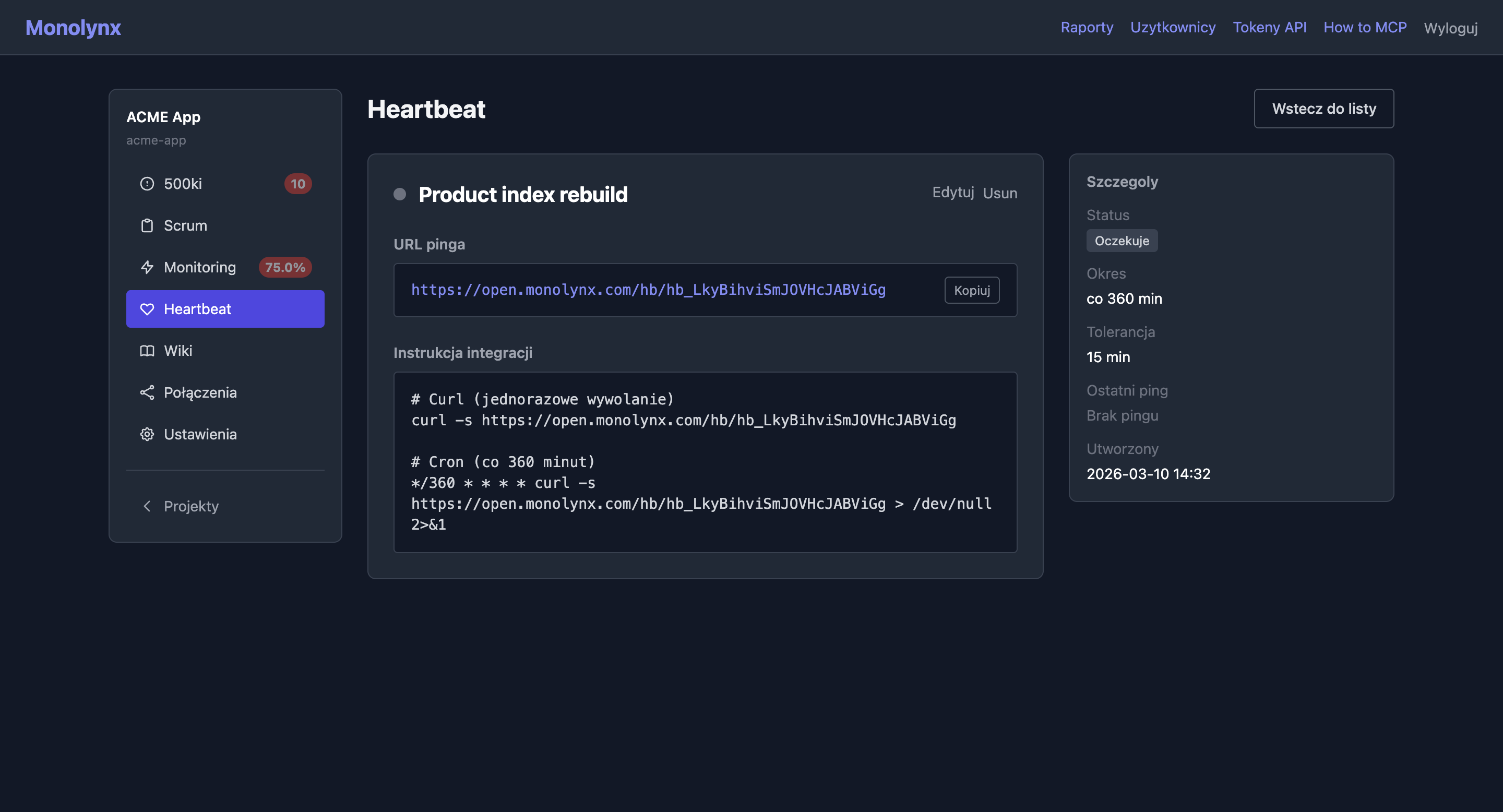
Task: Open Wiki using the book icon
Action: 147,351
